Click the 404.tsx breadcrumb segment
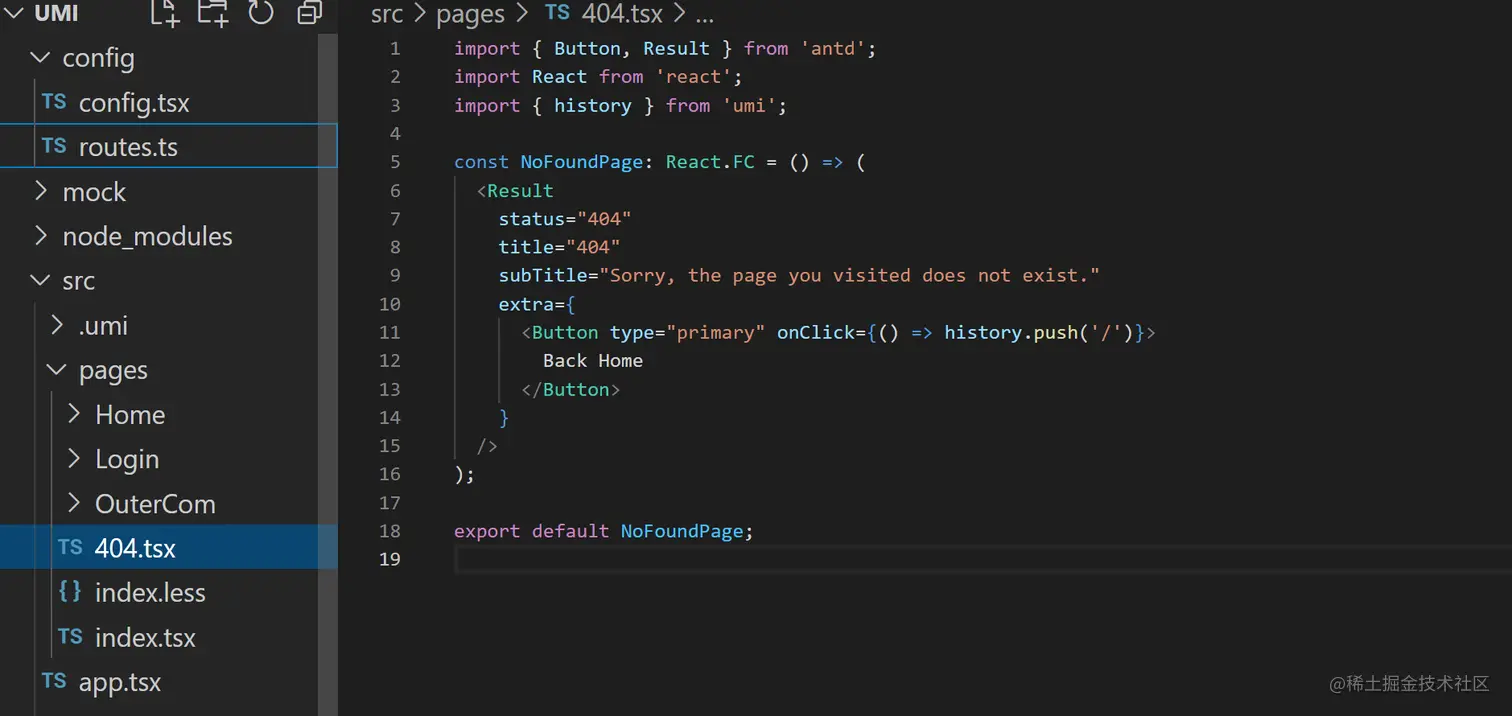1512x716 pixels. [622, 14]
